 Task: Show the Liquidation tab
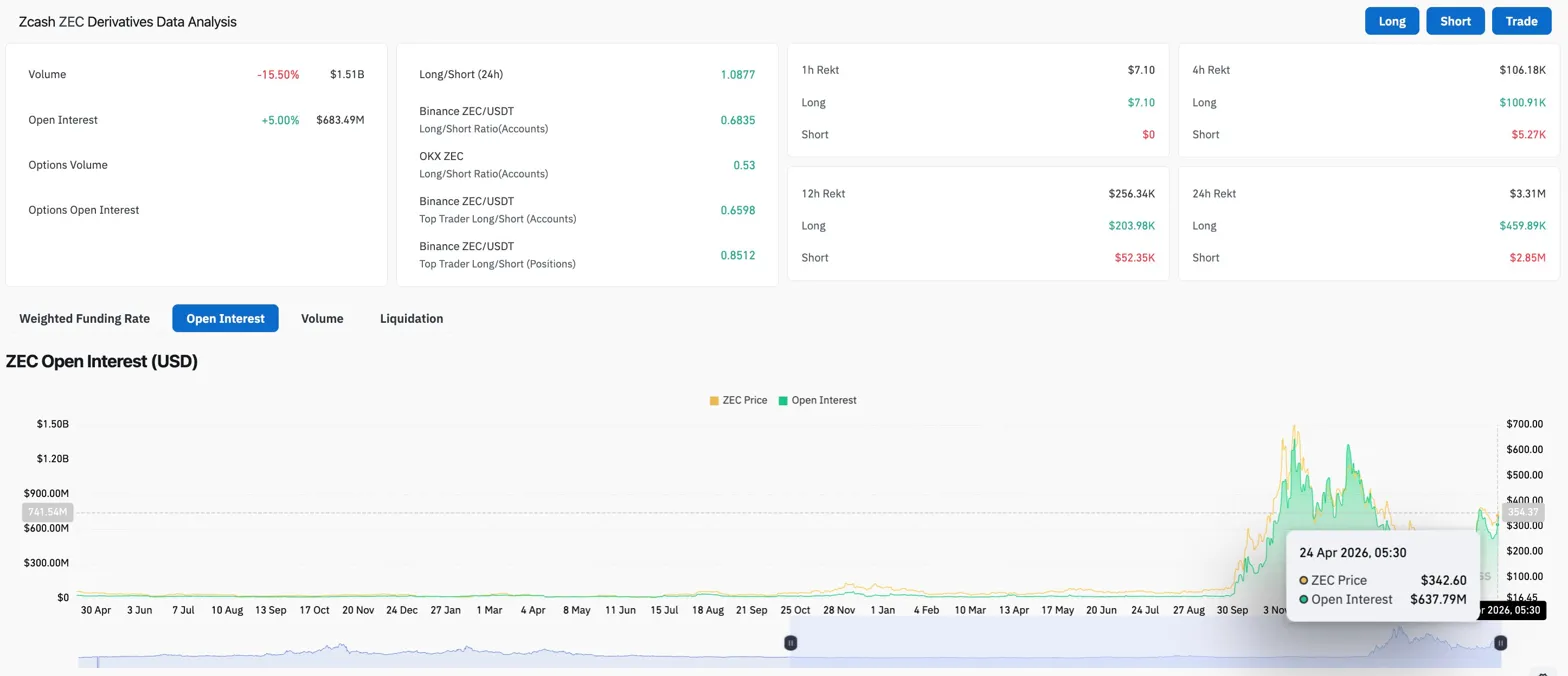click(411, 319)
